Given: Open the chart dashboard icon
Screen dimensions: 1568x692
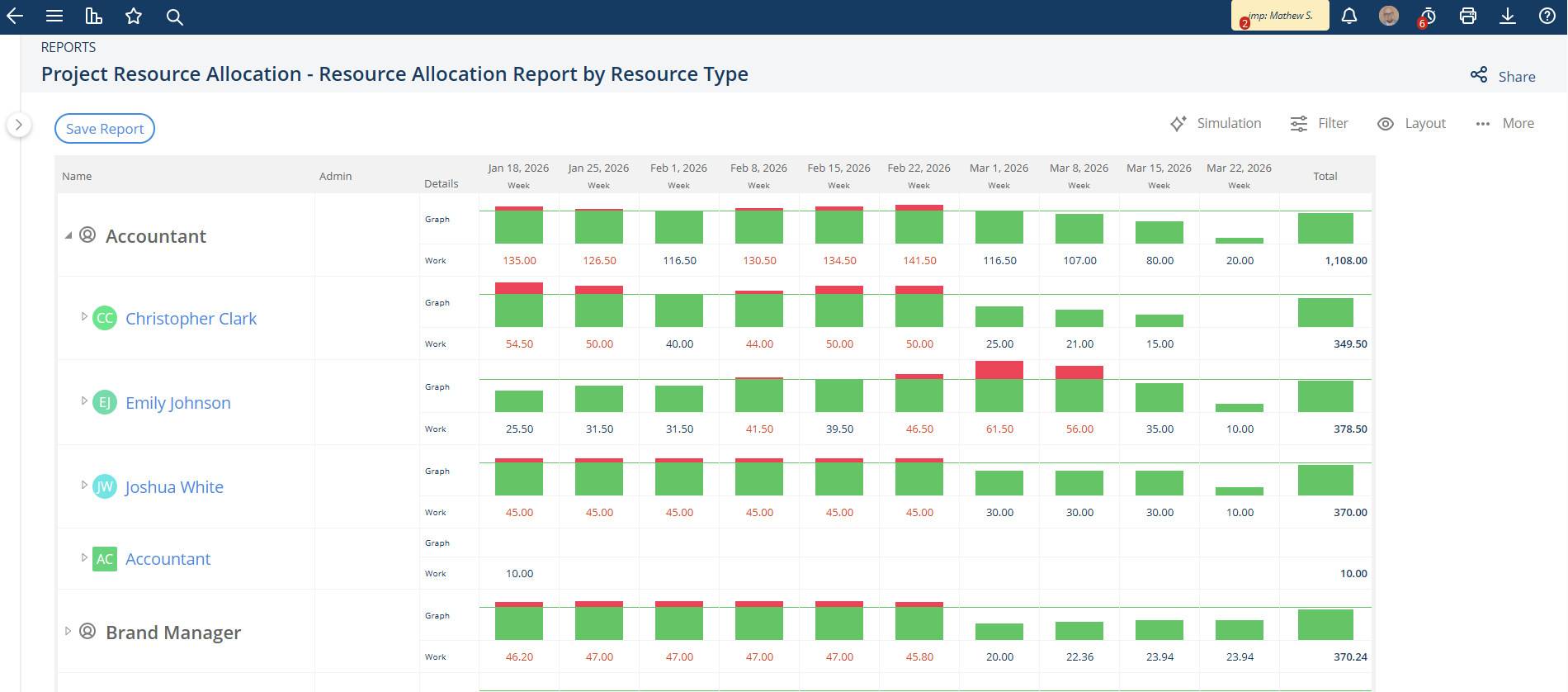Looking at the screenshot, I should (x=94, y=17).
